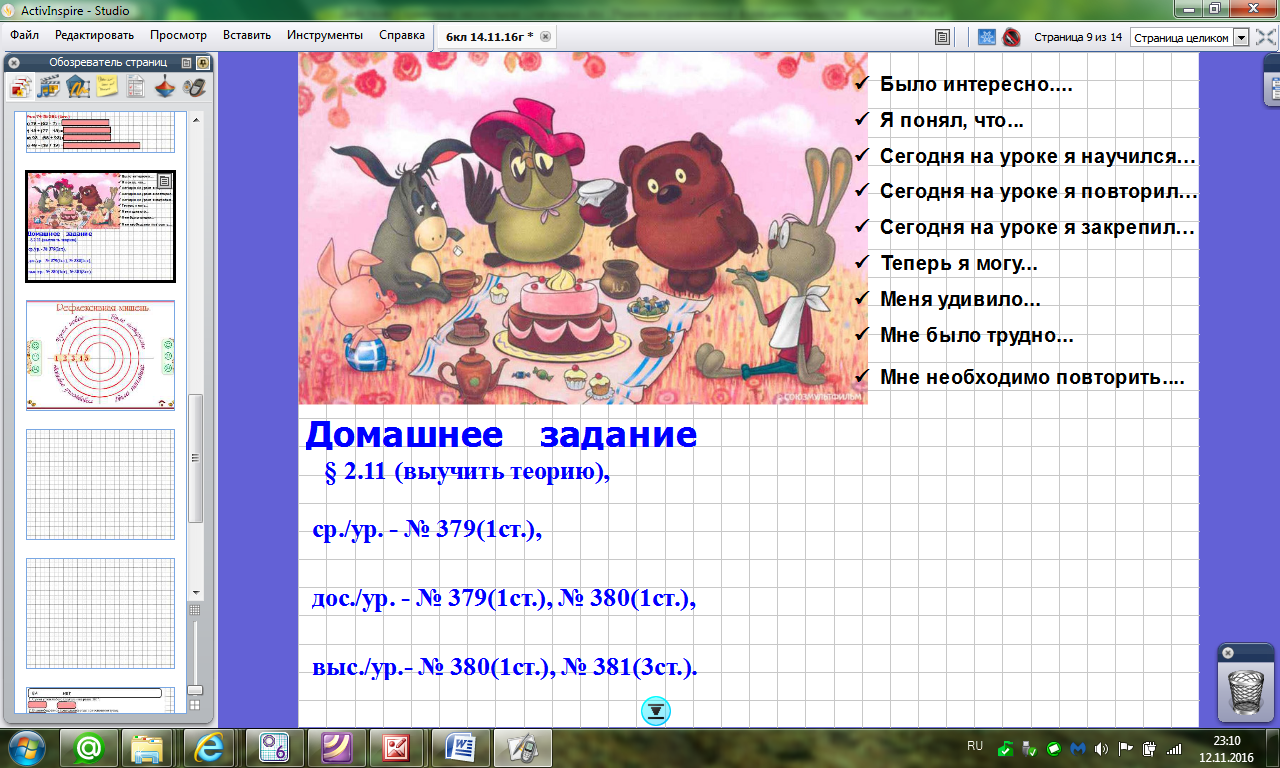
Task: Click the ср./ур. - № 379(1ст.) line
Action: coord(427,530)
